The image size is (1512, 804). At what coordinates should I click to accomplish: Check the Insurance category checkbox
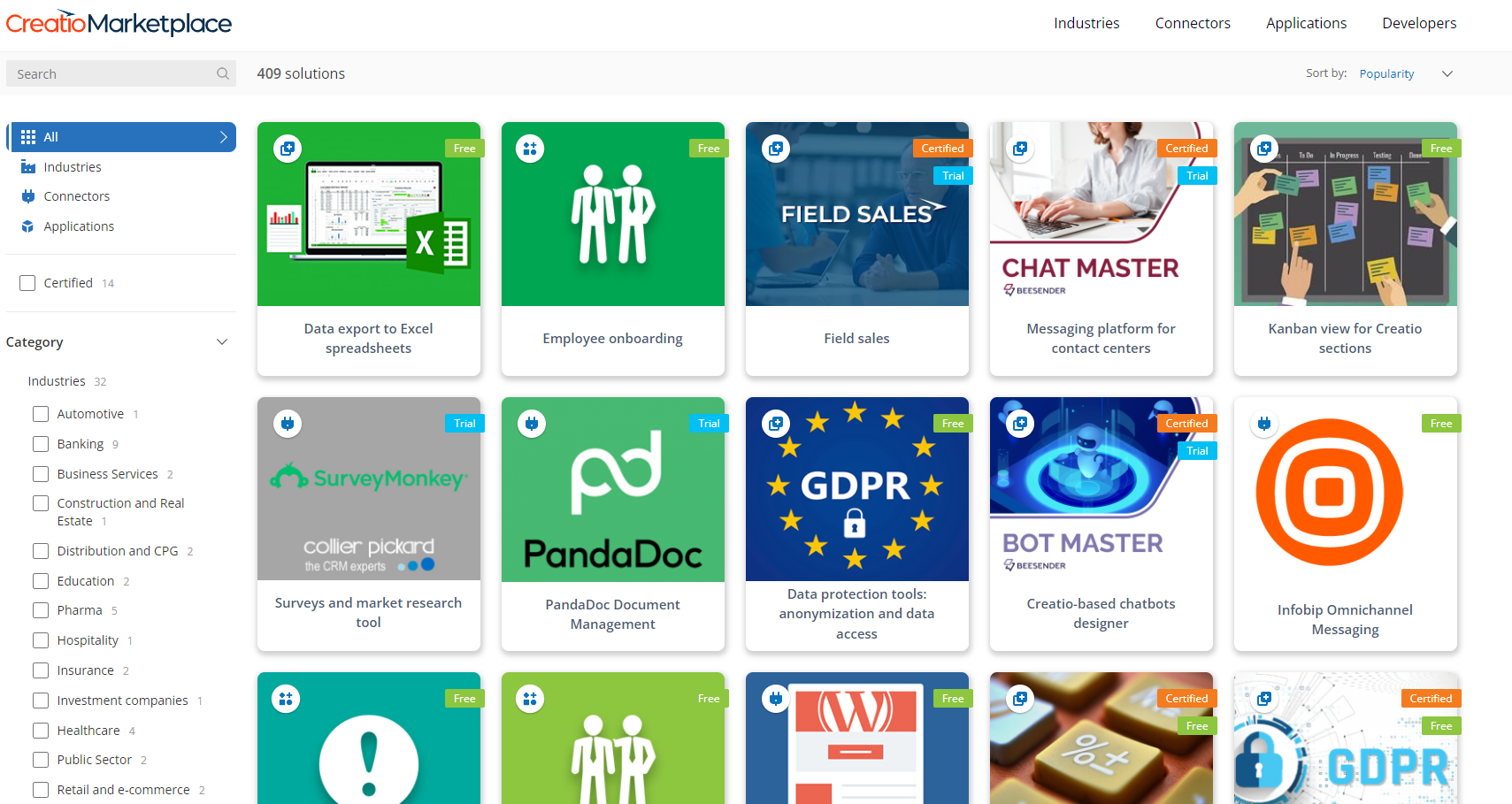pos(41,670)
